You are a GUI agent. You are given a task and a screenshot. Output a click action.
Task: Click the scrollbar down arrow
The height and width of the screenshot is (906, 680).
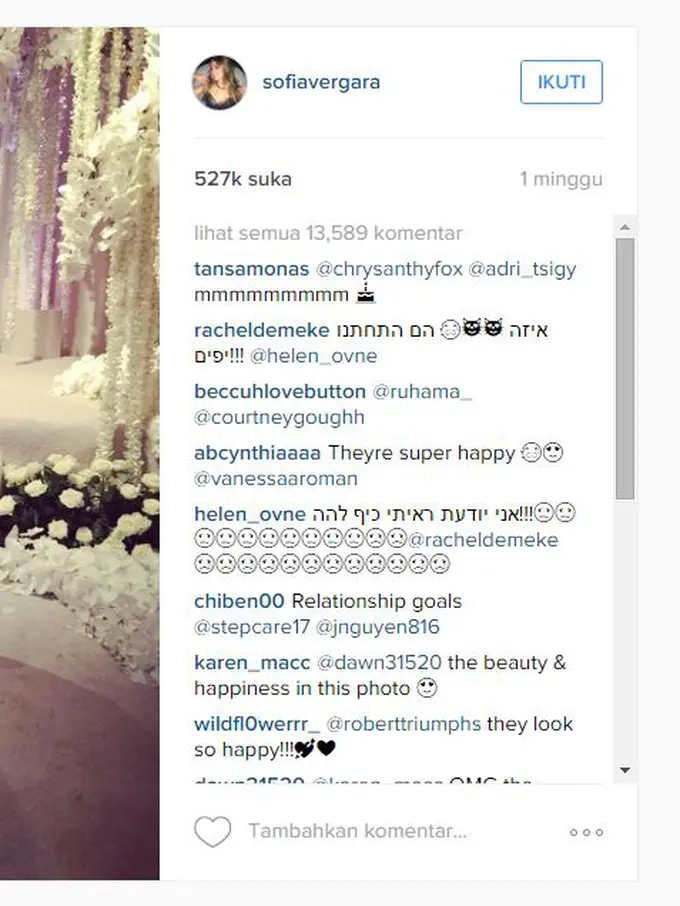tap(625, 770)
